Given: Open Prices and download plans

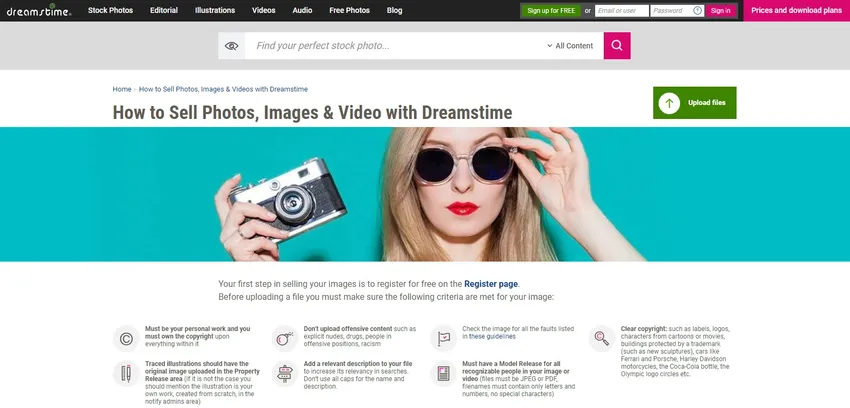Looking at the screenshot, I should 796,11.
